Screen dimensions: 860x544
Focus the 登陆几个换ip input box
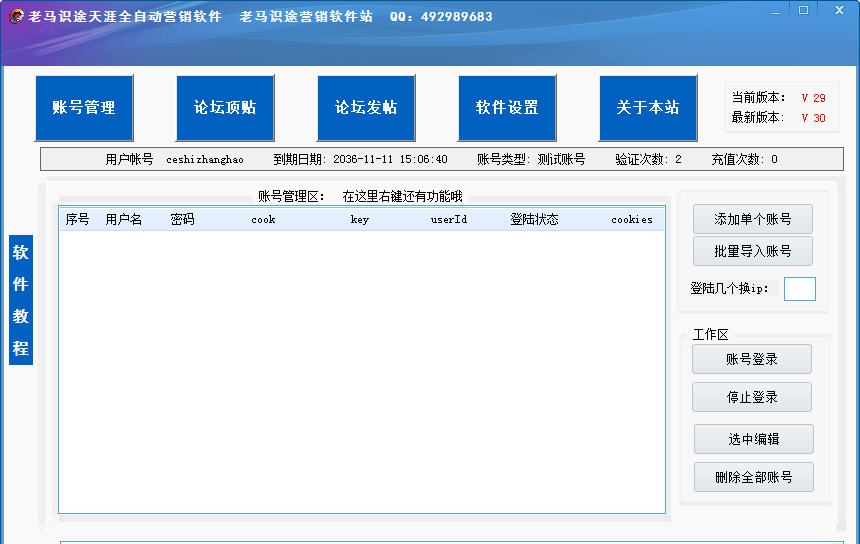click(x=799, y=289)
